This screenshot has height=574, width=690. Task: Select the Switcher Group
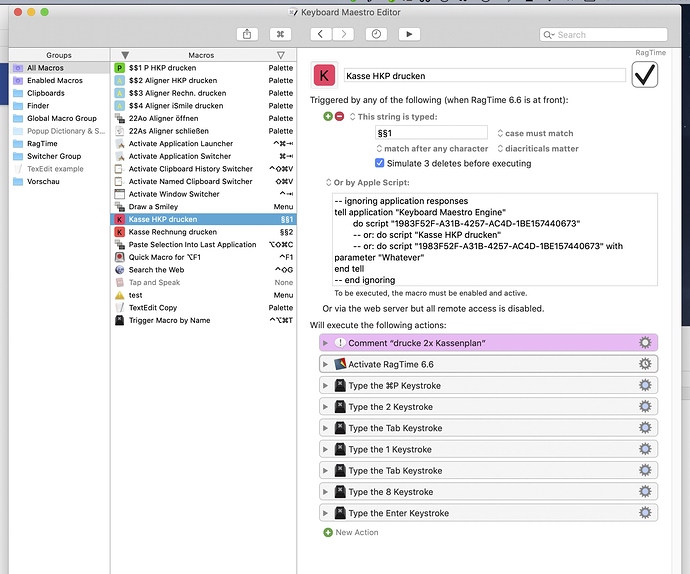point(59,156)
